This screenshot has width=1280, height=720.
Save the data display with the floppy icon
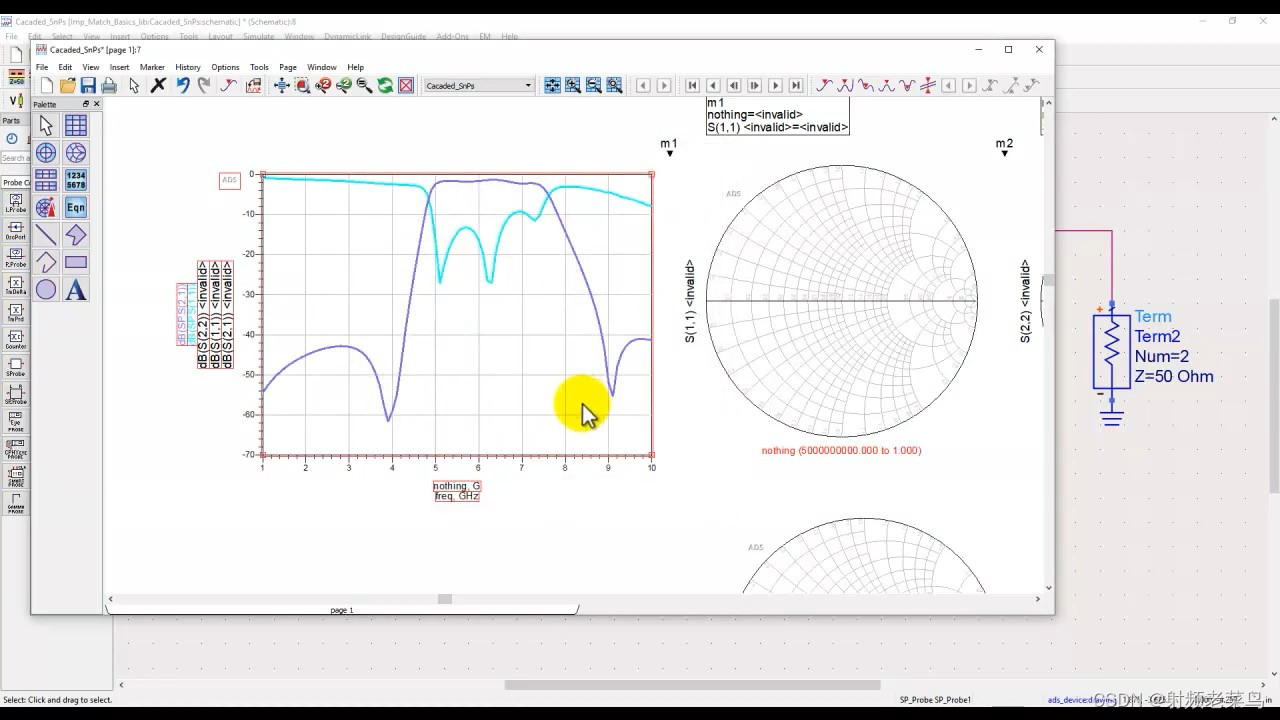pos(88,86)
